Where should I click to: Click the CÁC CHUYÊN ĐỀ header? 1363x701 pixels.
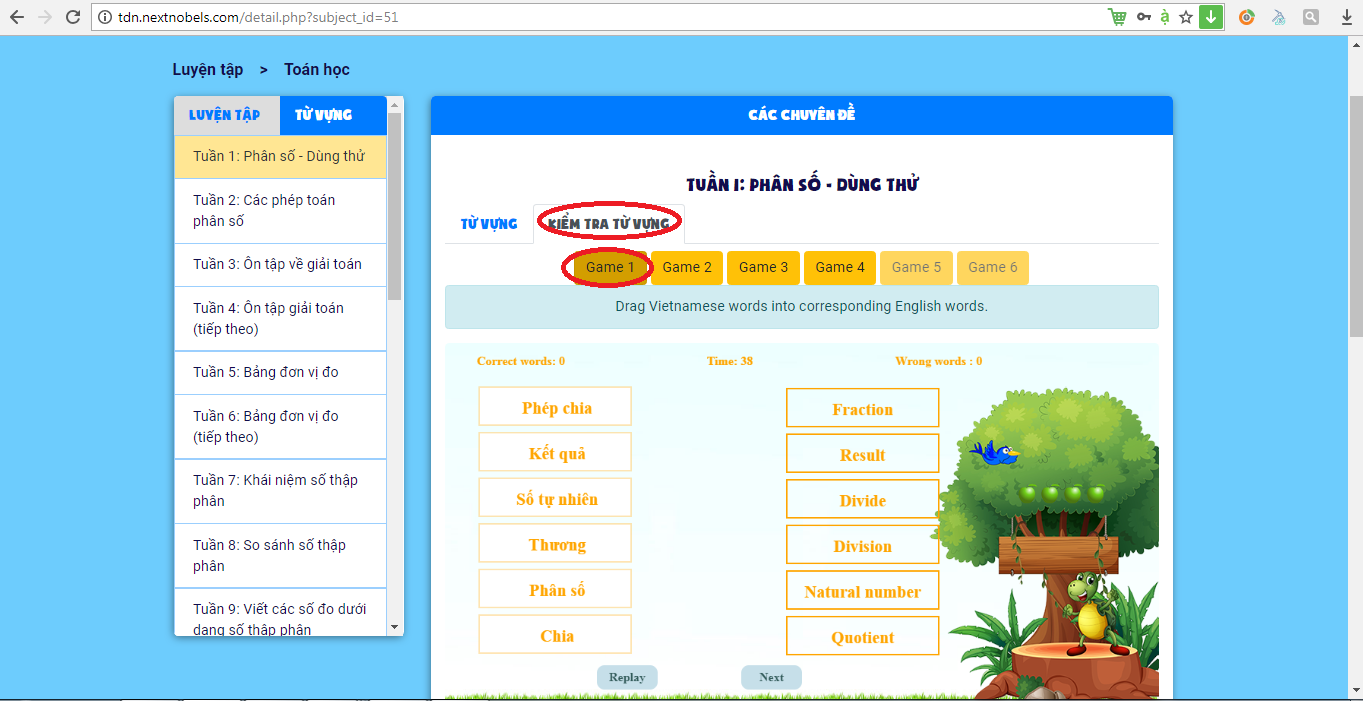pyautogui.click(x=802, y=115)
